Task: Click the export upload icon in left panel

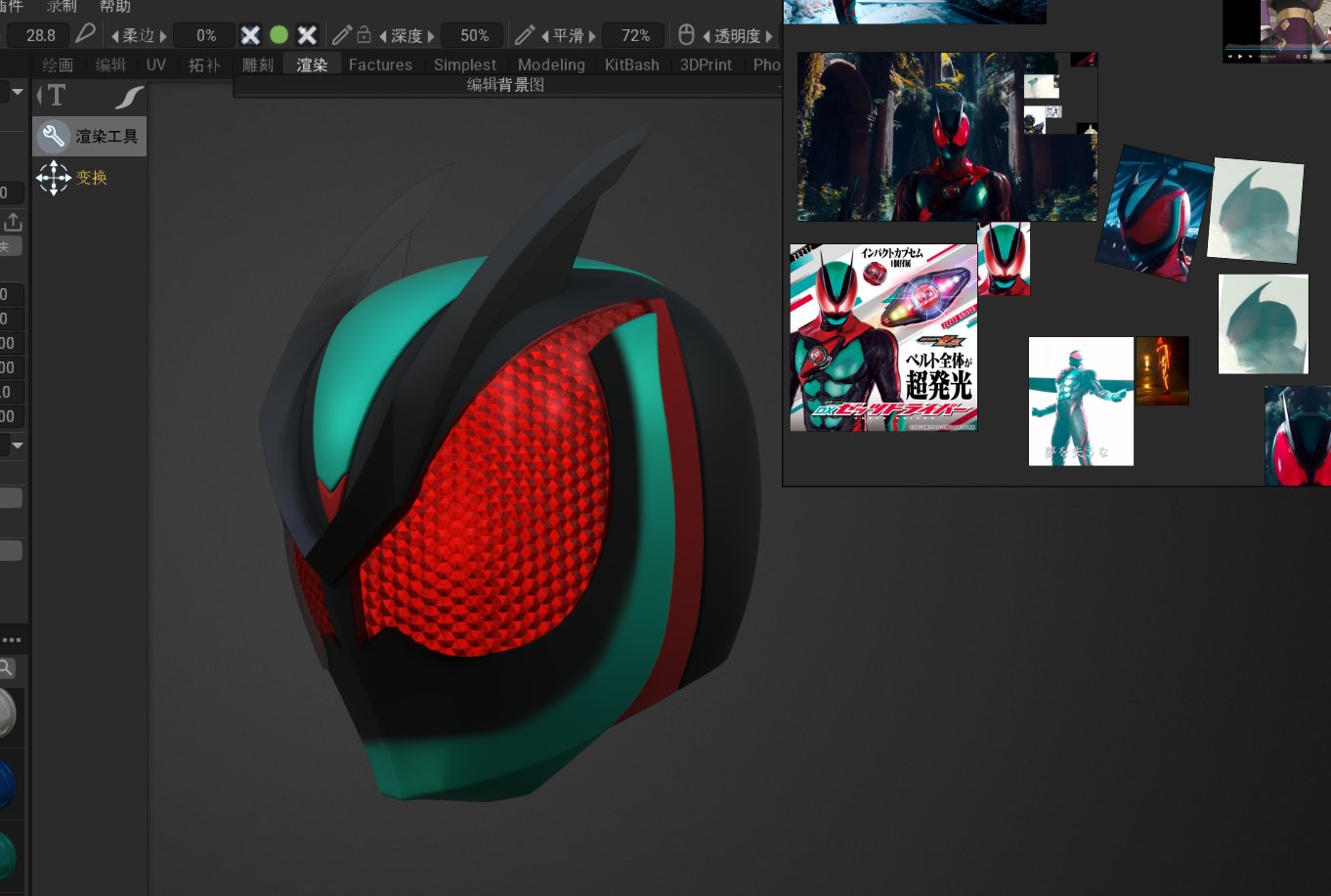Action: tap(13, 221)
